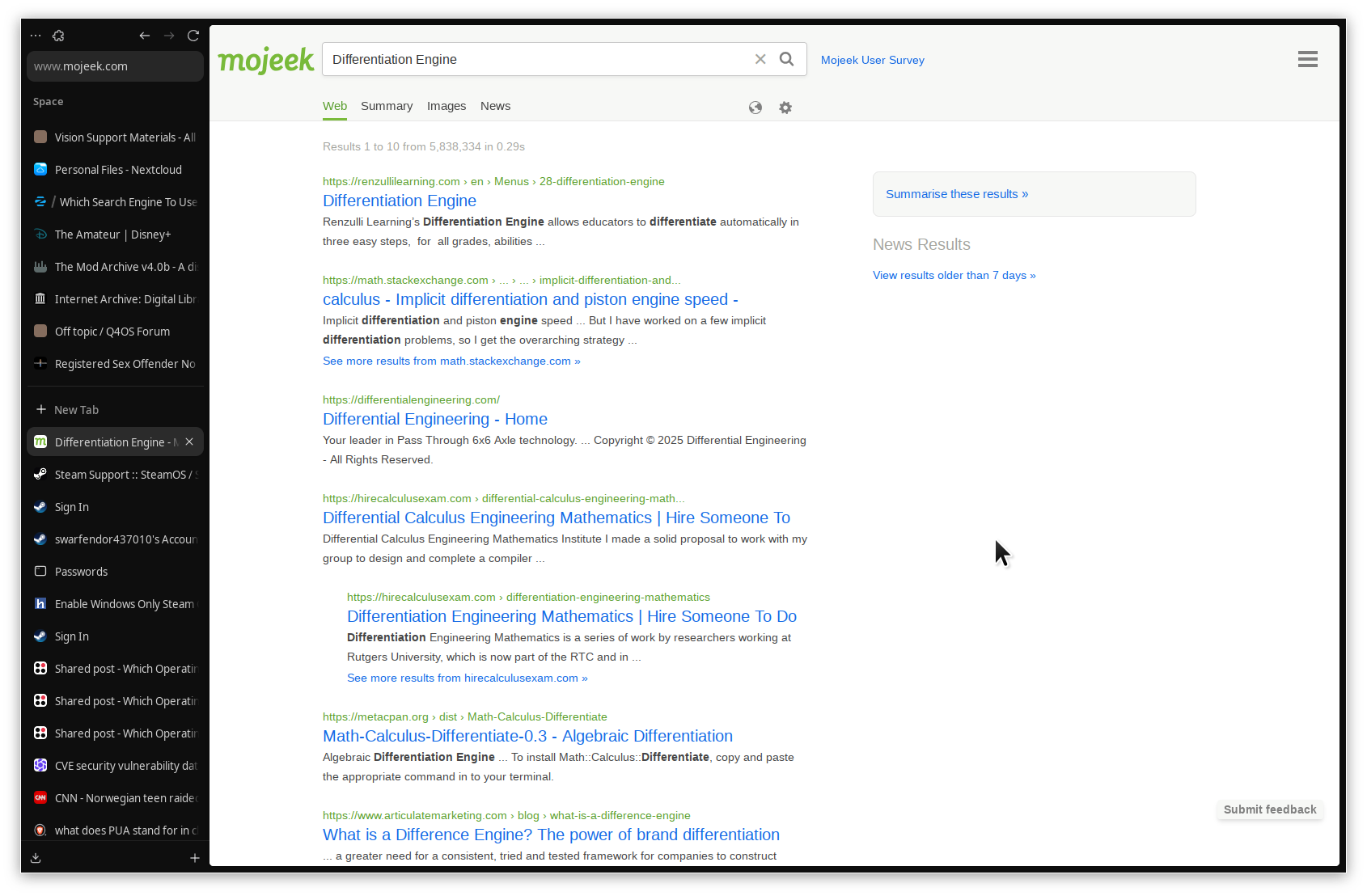1367x896 pixels.
Task: Switch to the Images tab
Action: pyautogui.click(x=446, y=106)
